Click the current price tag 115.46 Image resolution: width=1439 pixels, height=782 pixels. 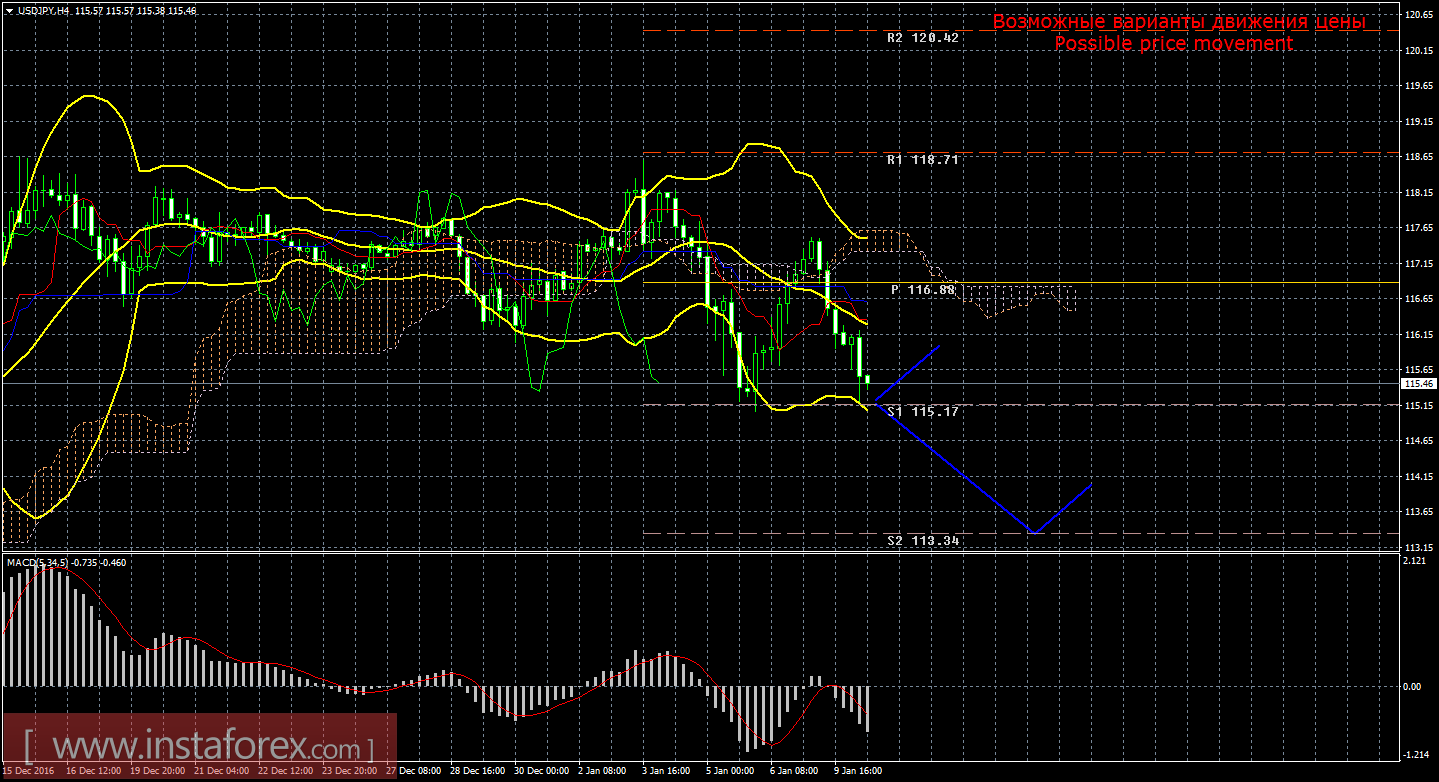click(x=1417, y=383)
